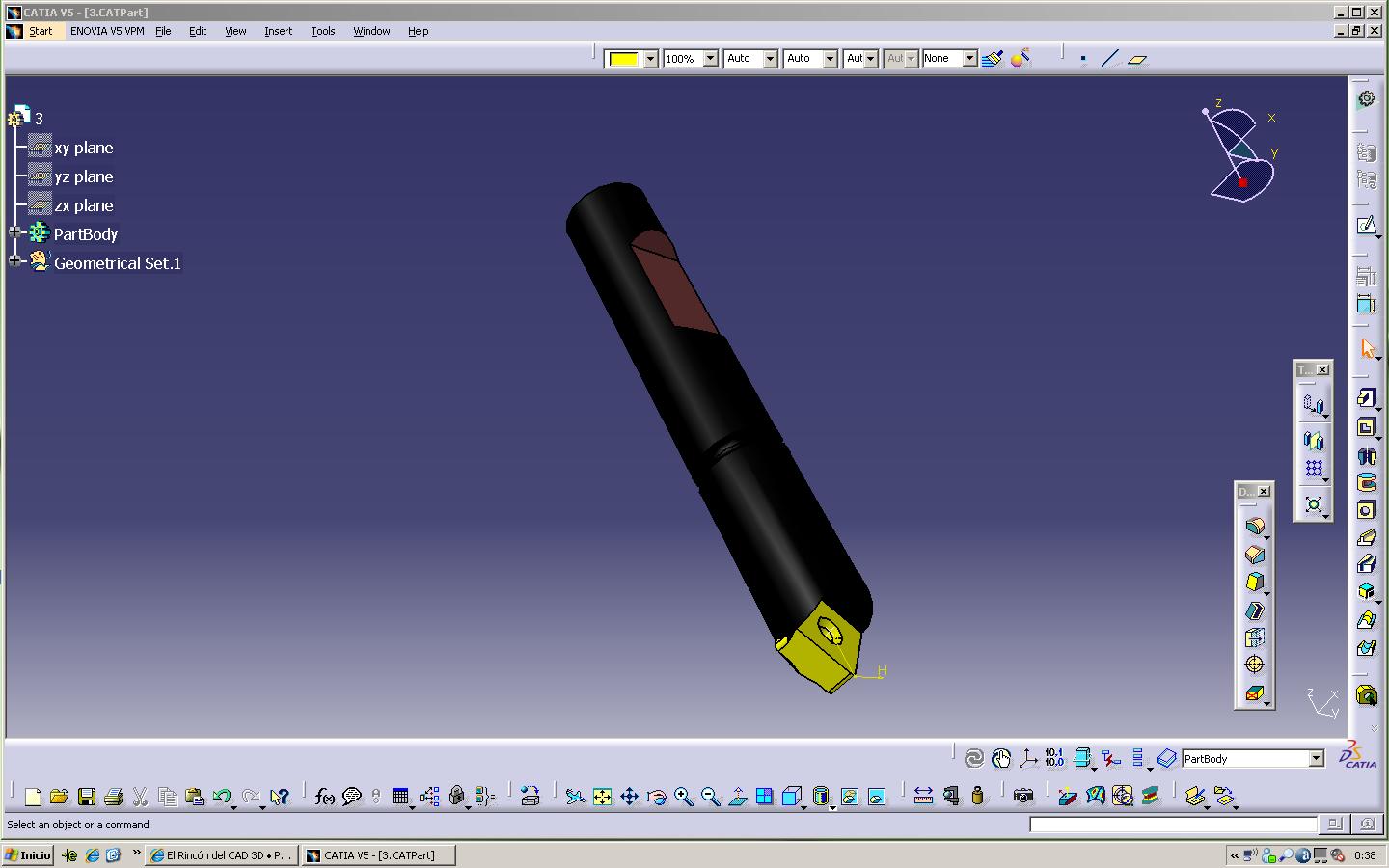Toggle the Fly Mode airplane icon
Screen dimensions: 1389x868
point(576,797)
